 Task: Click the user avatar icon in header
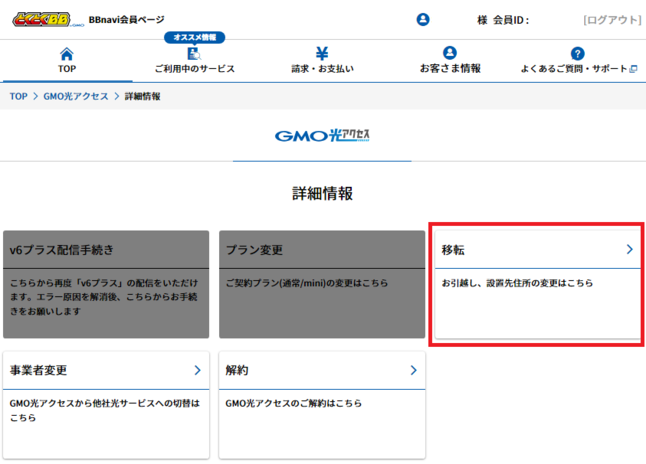(423, 19)
